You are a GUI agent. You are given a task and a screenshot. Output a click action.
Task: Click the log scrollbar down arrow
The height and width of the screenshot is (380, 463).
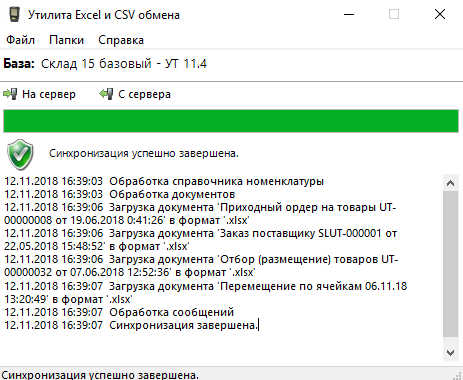[450, 353]
